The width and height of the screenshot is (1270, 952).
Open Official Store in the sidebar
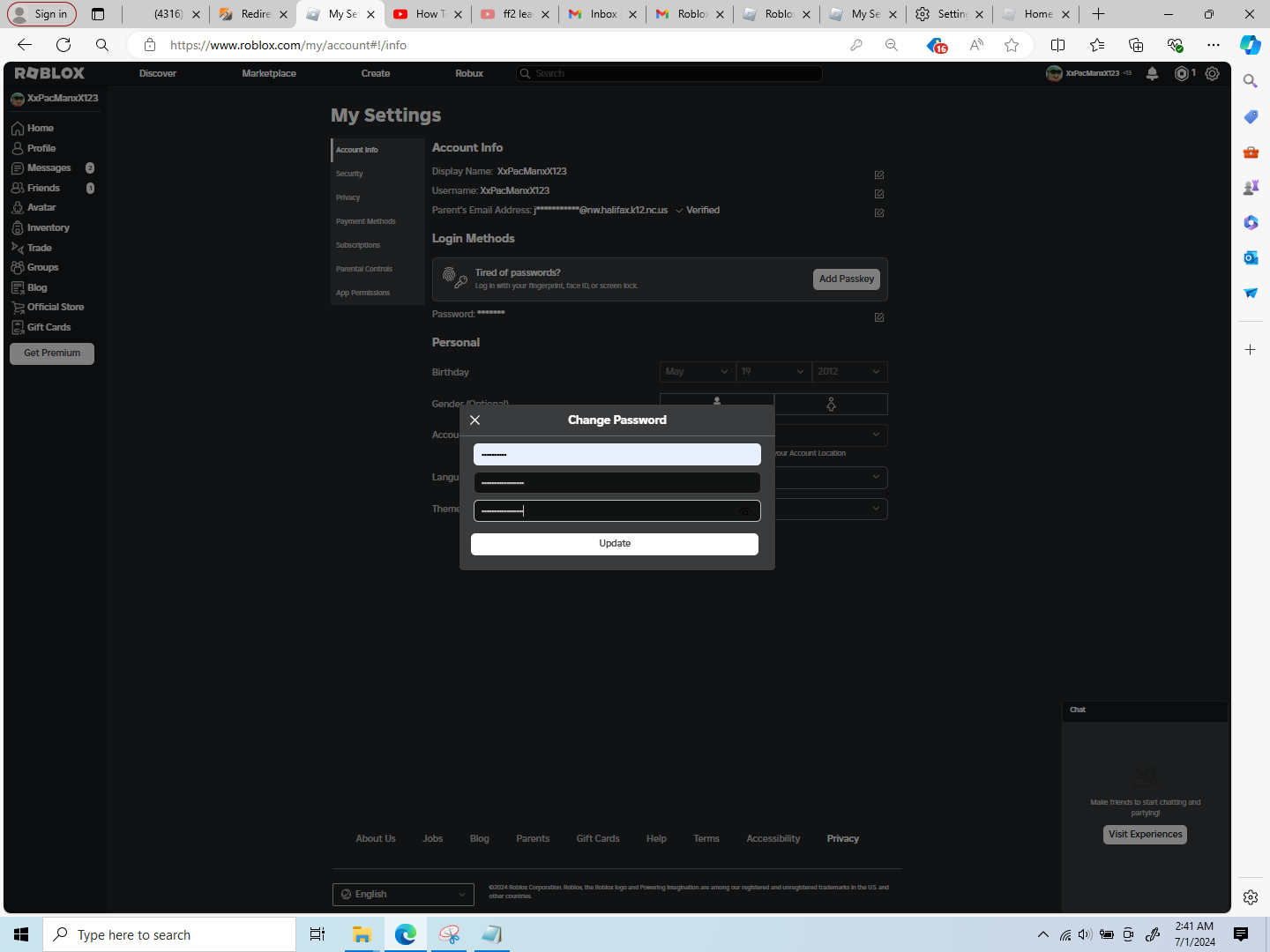click(48, 308)
